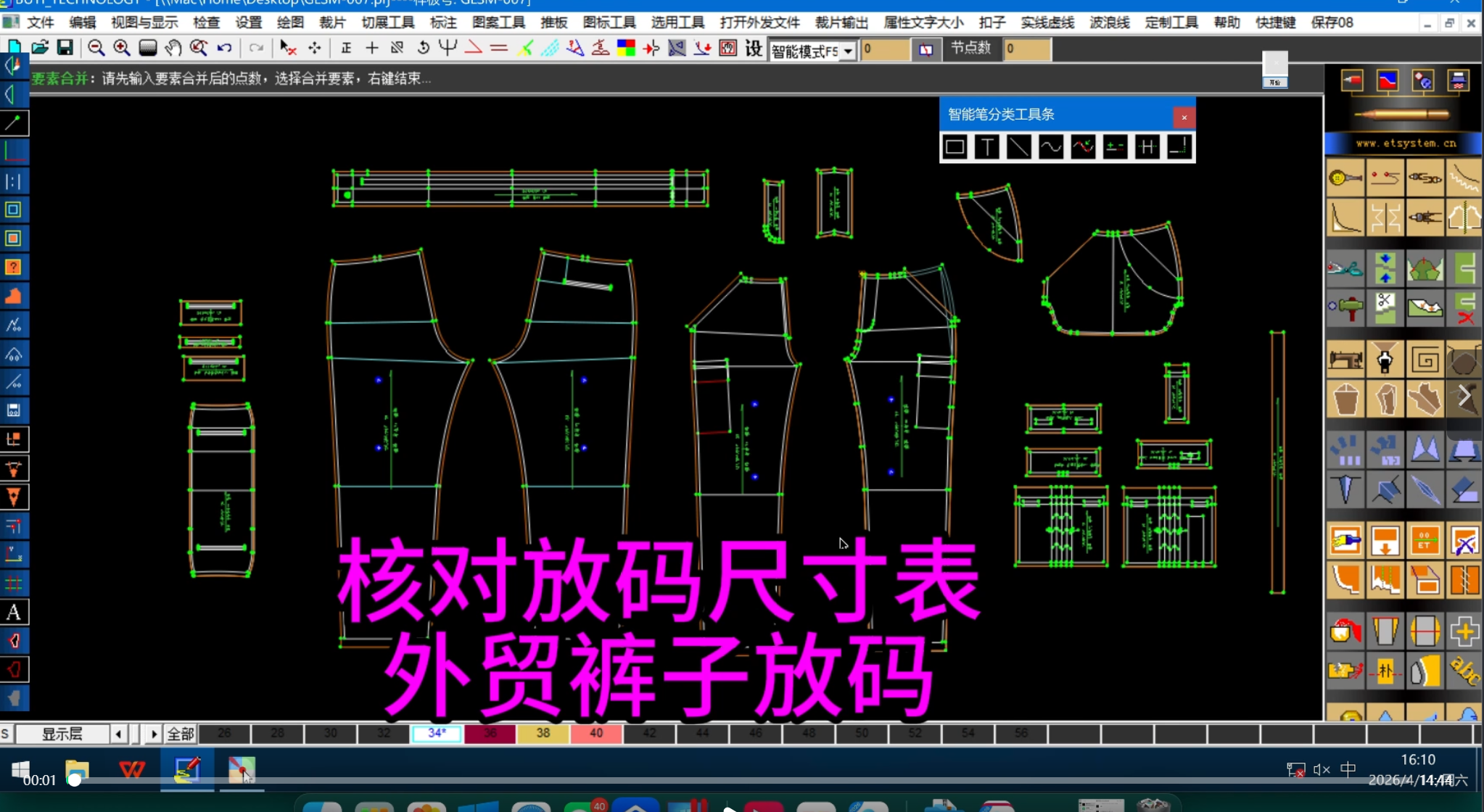Toggle the base size 34* in size bar

click(436, 733)
